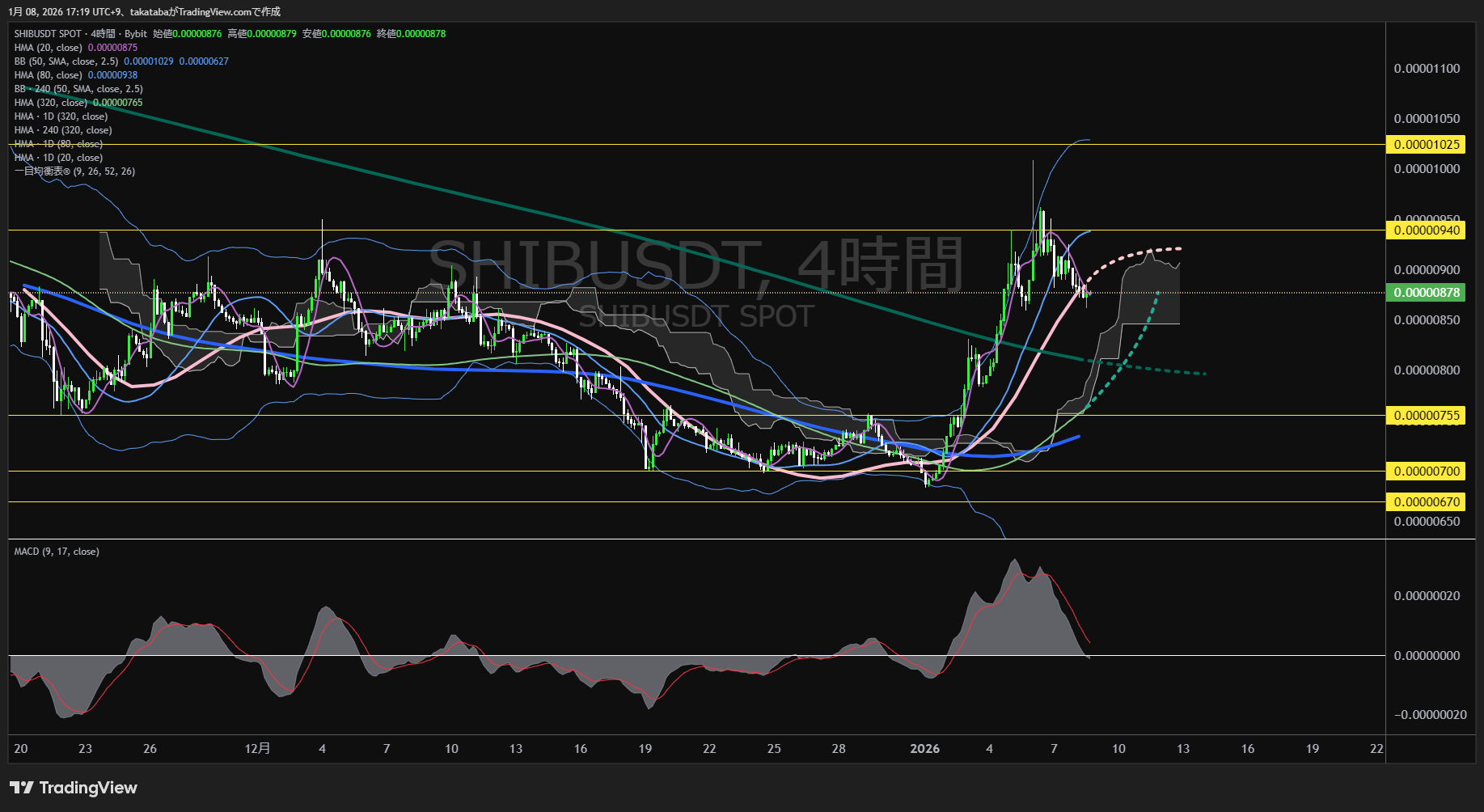Click the HMA · 1D (320, close) legend
Screen dimensions: 1484x812
61,116
